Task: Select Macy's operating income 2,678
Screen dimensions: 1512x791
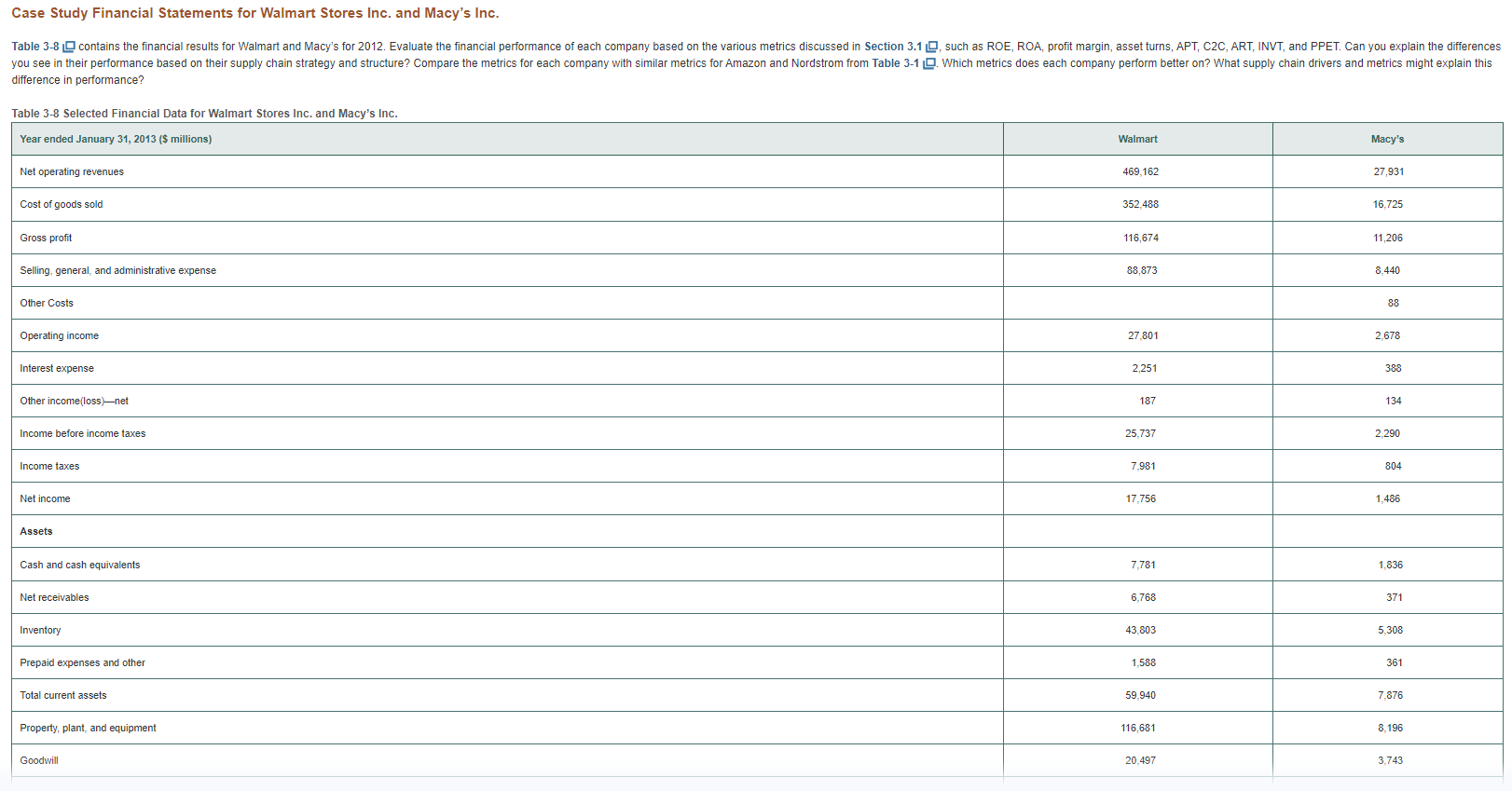Action: 1387,335
